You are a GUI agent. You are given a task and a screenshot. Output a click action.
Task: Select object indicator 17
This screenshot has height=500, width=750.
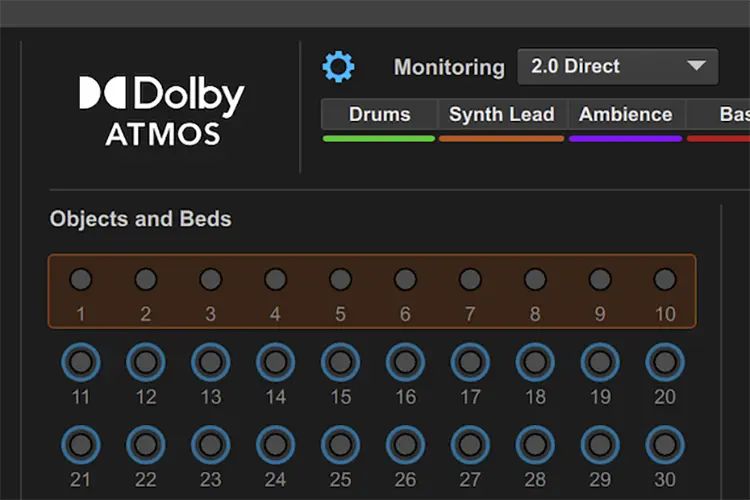470,362
